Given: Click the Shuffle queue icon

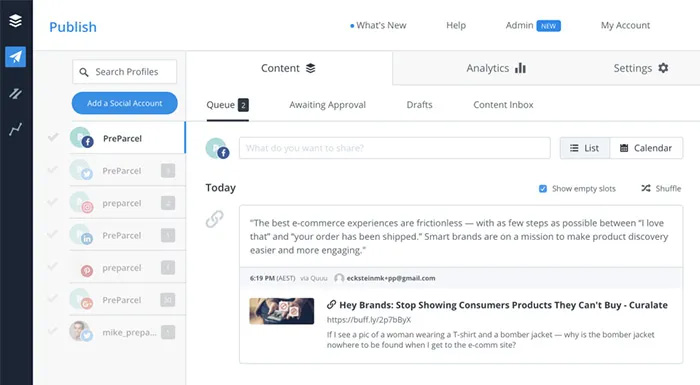Looking at the screenshot, I should click(646, 188).
